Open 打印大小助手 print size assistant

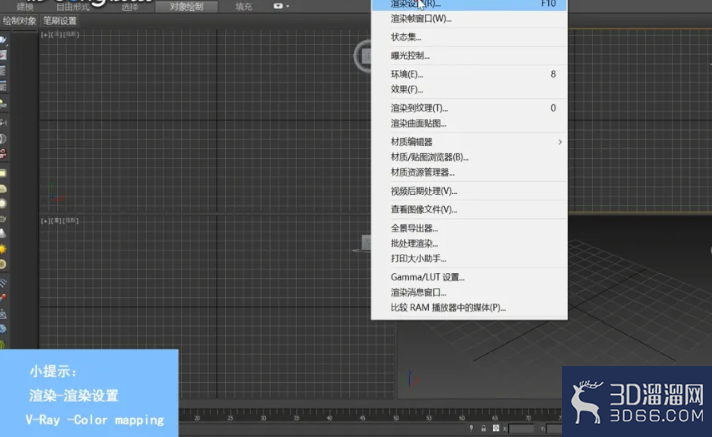tap(470, 258)
